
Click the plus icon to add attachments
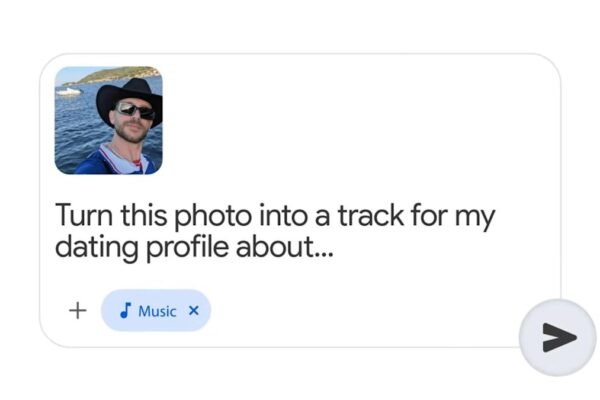(x=77, y=311)
